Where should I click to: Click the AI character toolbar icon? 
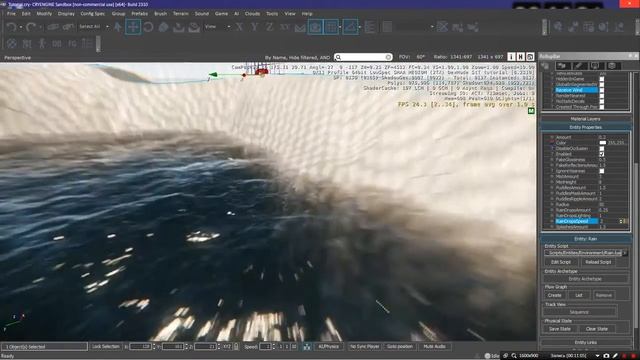click(42, 43)
